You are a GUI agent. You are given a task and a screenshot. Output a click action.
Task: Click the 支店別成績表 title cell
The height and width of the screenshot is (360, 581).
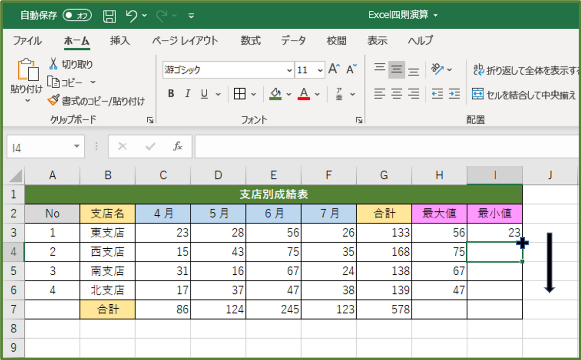tap(273, 194)
